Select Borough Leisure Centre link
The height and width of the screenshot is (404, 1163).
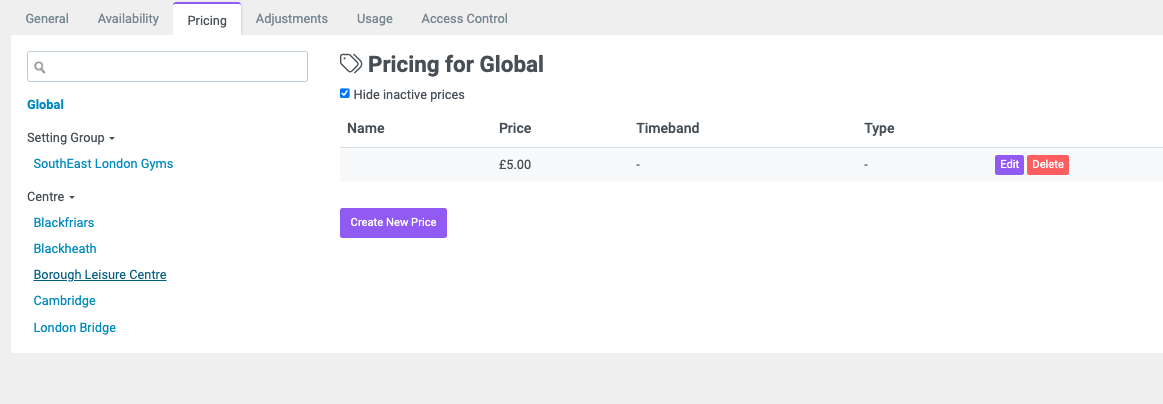(100, 274)
